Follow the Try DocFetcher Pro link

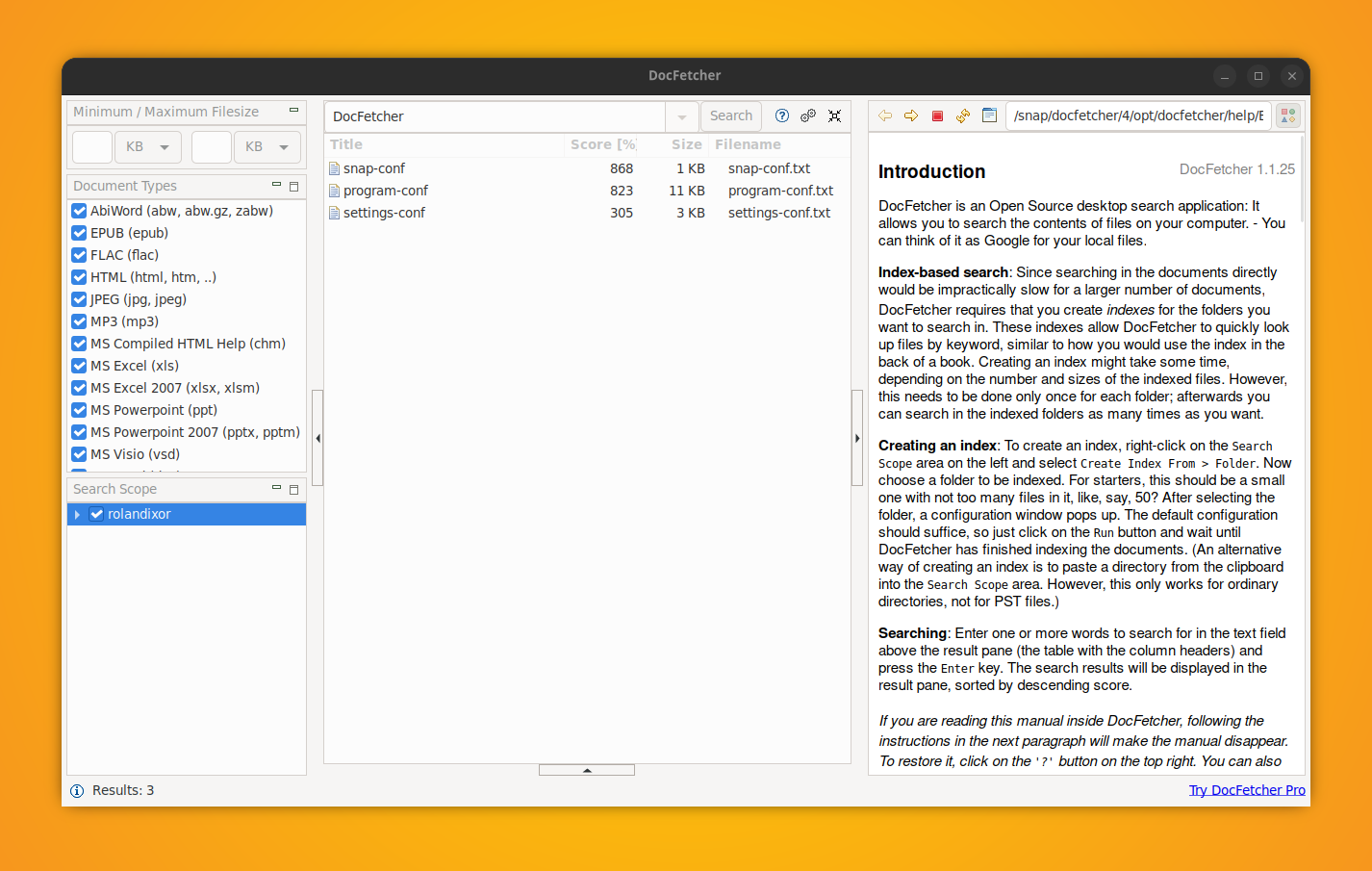(x=1247, y=789)
